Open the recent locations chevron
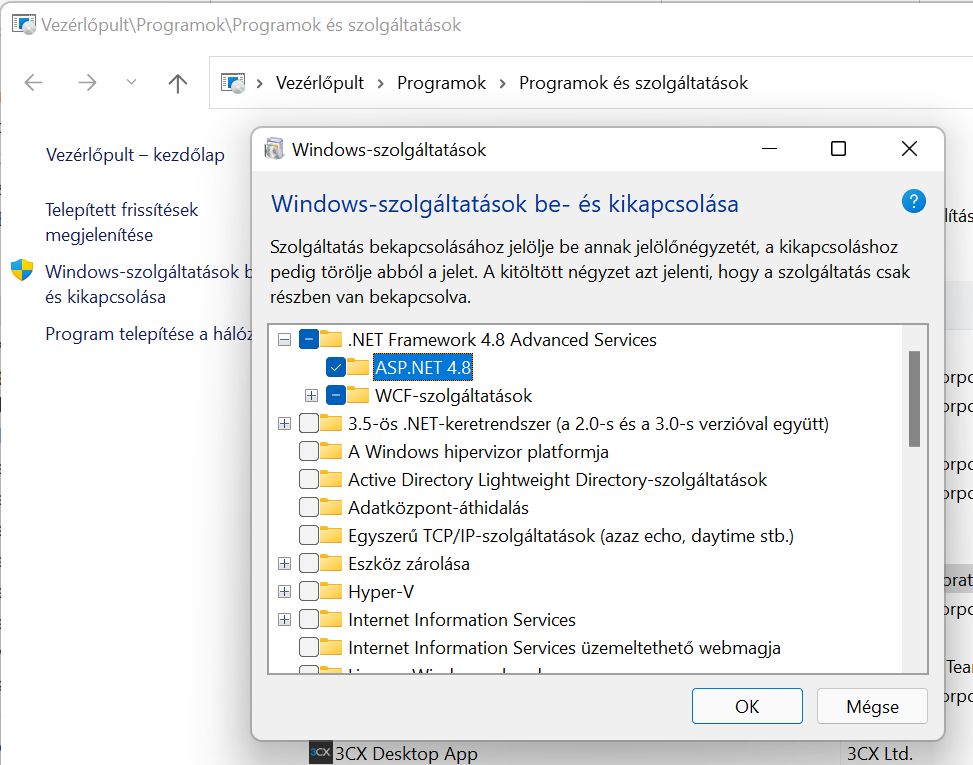Image resolution: width=973 pixels, height=765 pixels. (x=131, y=81)
